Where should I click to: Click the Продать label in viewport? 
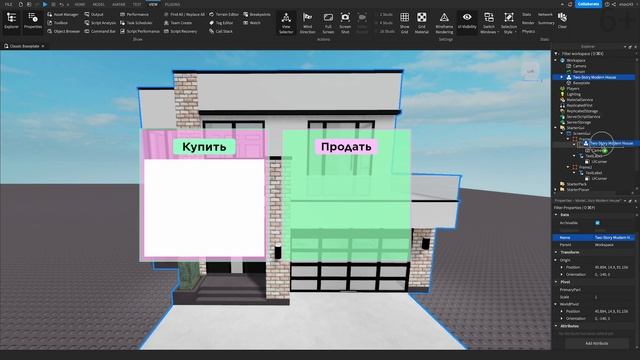pos(346,147)
